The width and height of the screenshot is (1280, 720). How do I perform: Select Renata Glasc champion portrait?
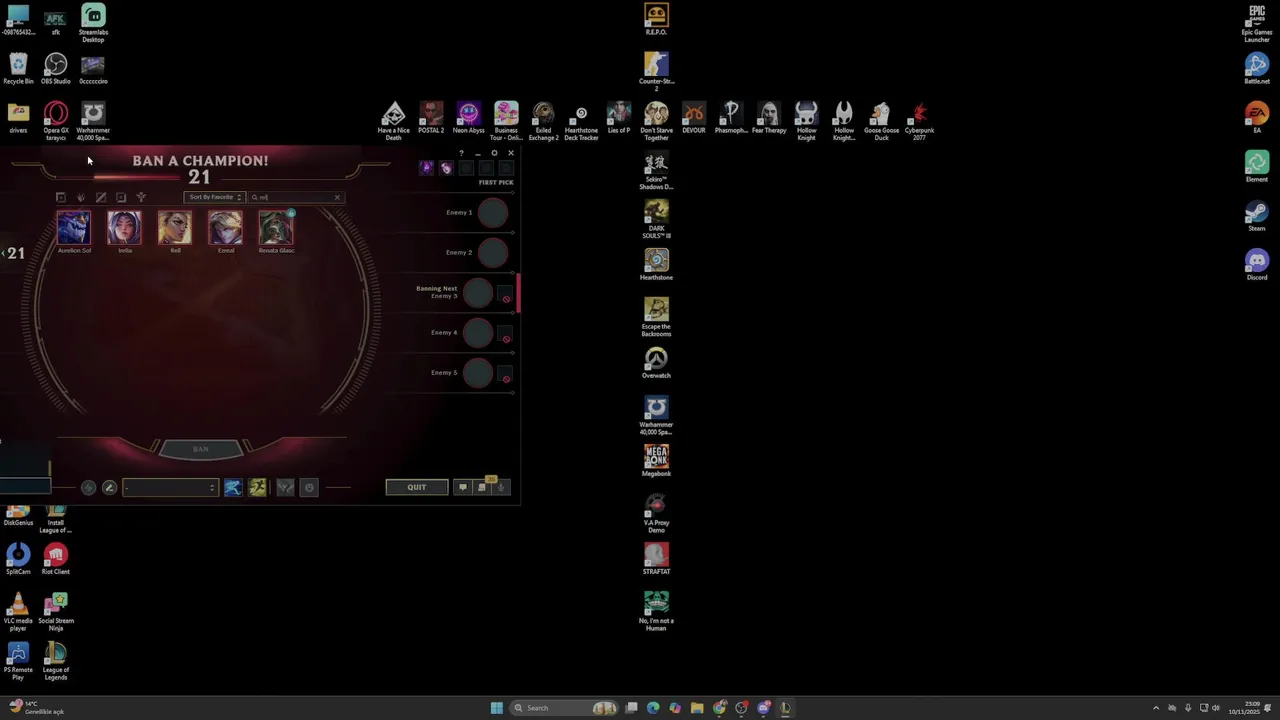(276, 228)
